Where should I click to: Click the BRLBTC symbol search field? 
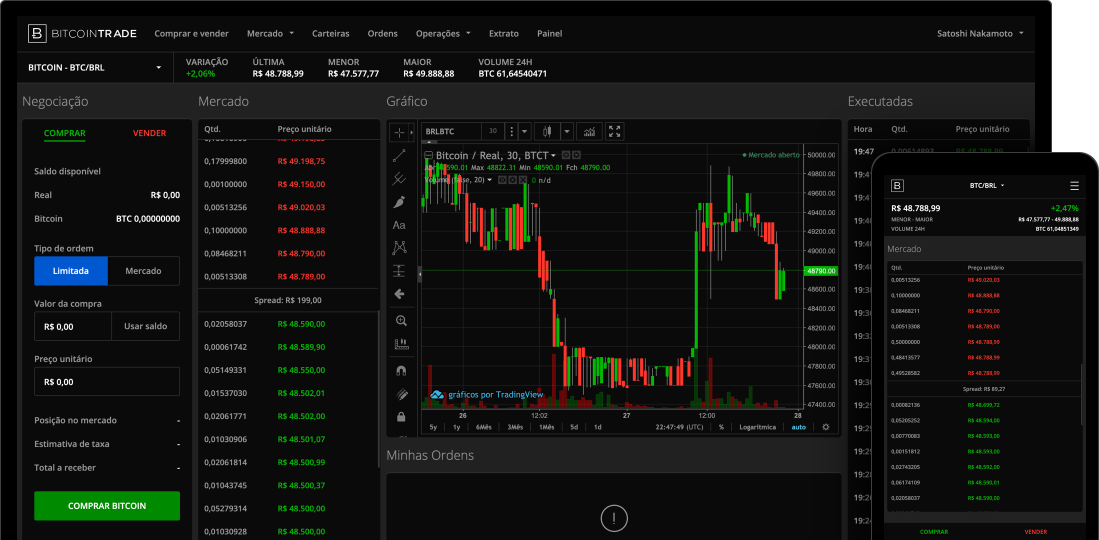point(452,131)
